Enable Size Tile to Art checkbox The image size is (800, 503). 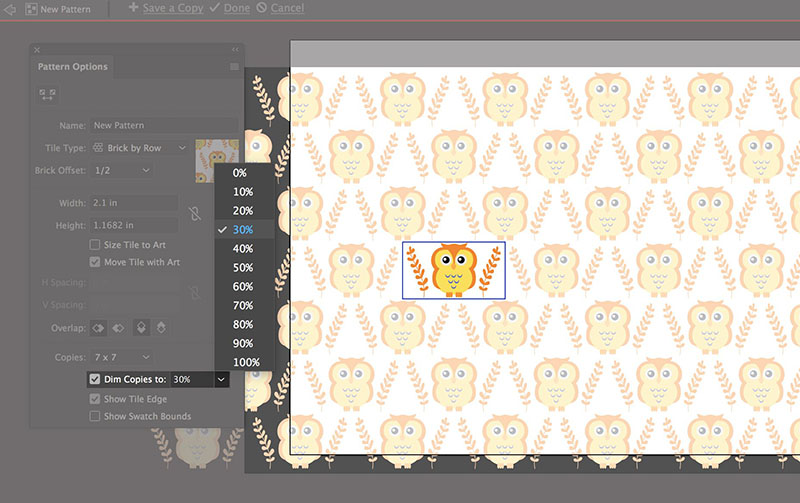(x=94, y=245)
